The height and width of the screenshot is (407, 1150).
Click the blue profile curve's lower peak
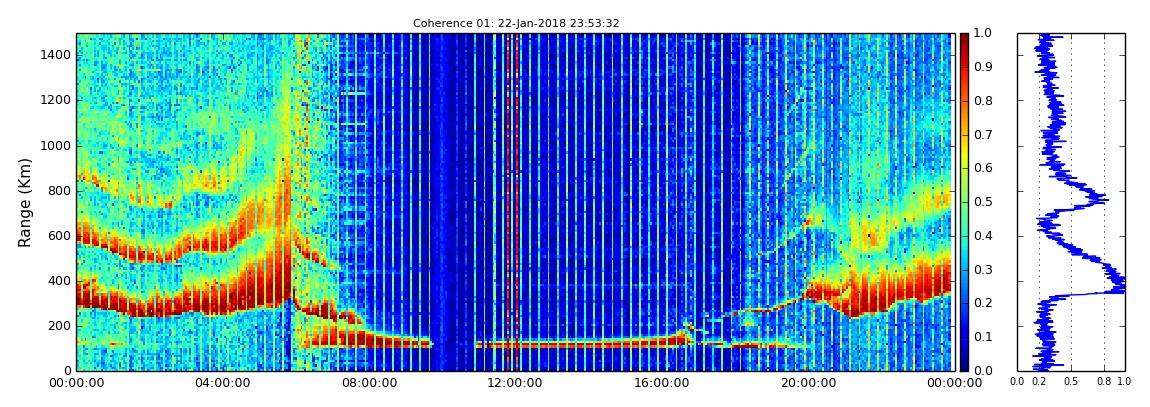pos(1116,284)
